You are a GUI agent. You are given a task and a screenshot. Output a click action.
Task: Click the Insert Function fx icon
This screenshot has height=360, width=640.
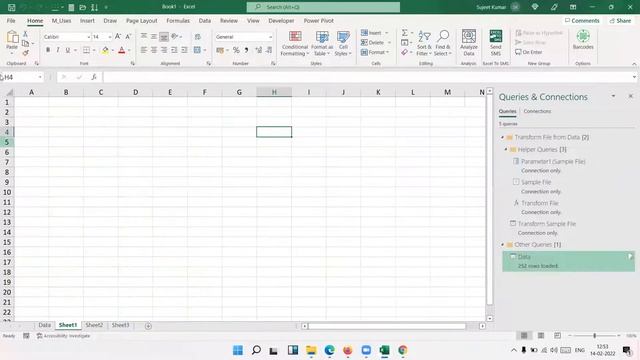coord(94,77)
